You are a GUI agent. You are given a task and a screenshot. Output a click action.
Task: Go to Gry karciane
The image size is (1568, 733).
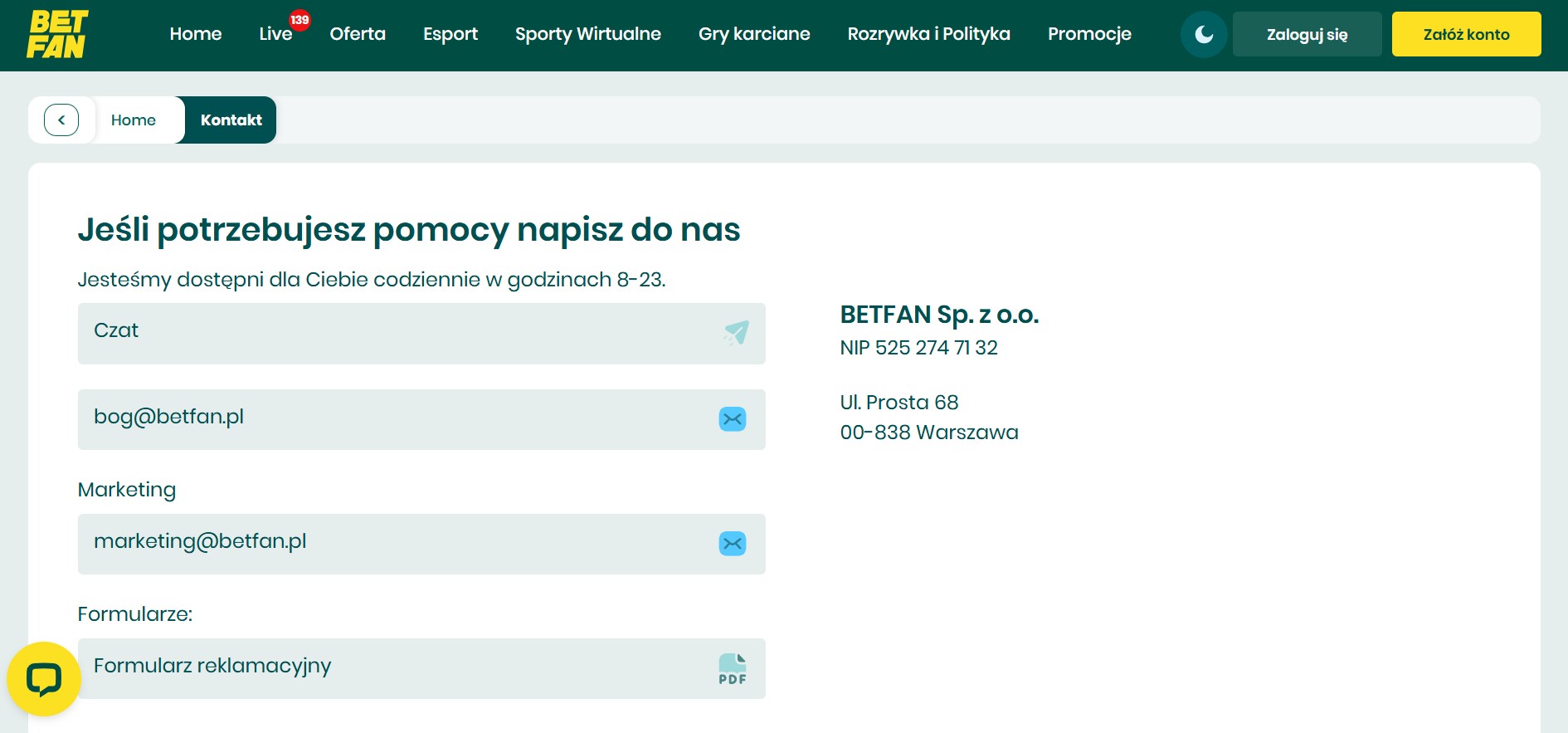tap(754, 34)
